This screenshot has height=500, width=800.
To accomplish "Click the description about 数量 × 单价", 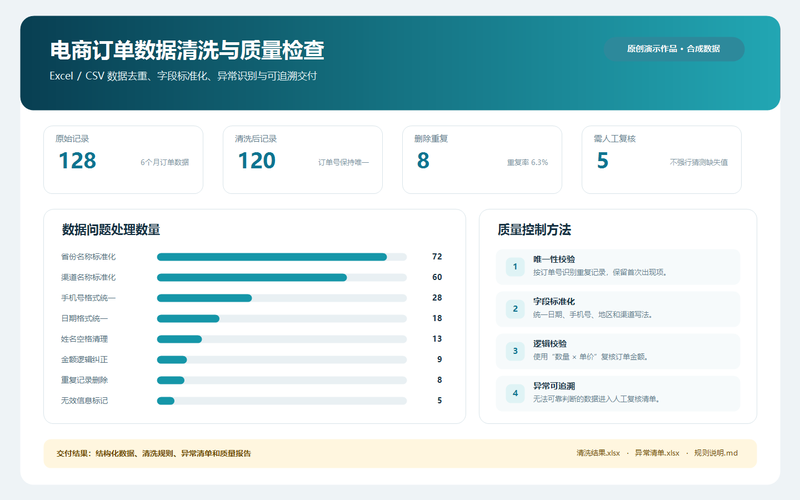I will (x=591, y=357).
